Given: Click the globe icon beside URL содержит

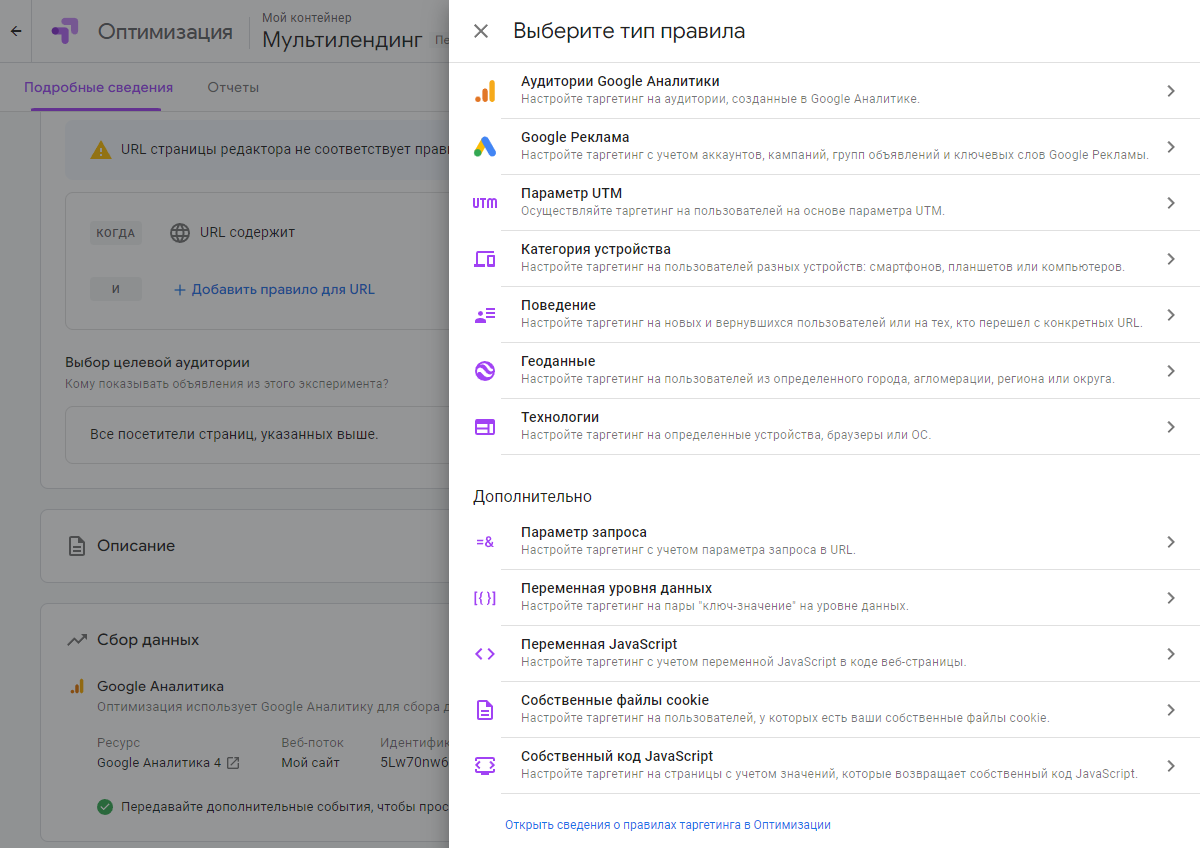Looking at the screenshot, I should (180, 233).
